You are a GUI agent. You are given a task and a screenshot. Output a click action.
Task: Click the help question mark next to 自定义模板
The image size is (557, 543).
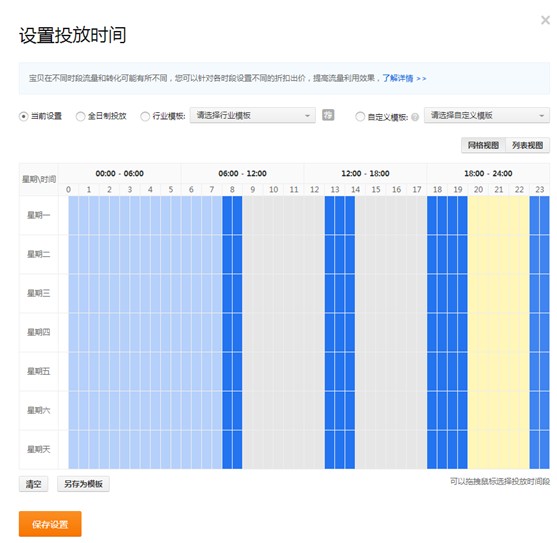tap(415, 117)
